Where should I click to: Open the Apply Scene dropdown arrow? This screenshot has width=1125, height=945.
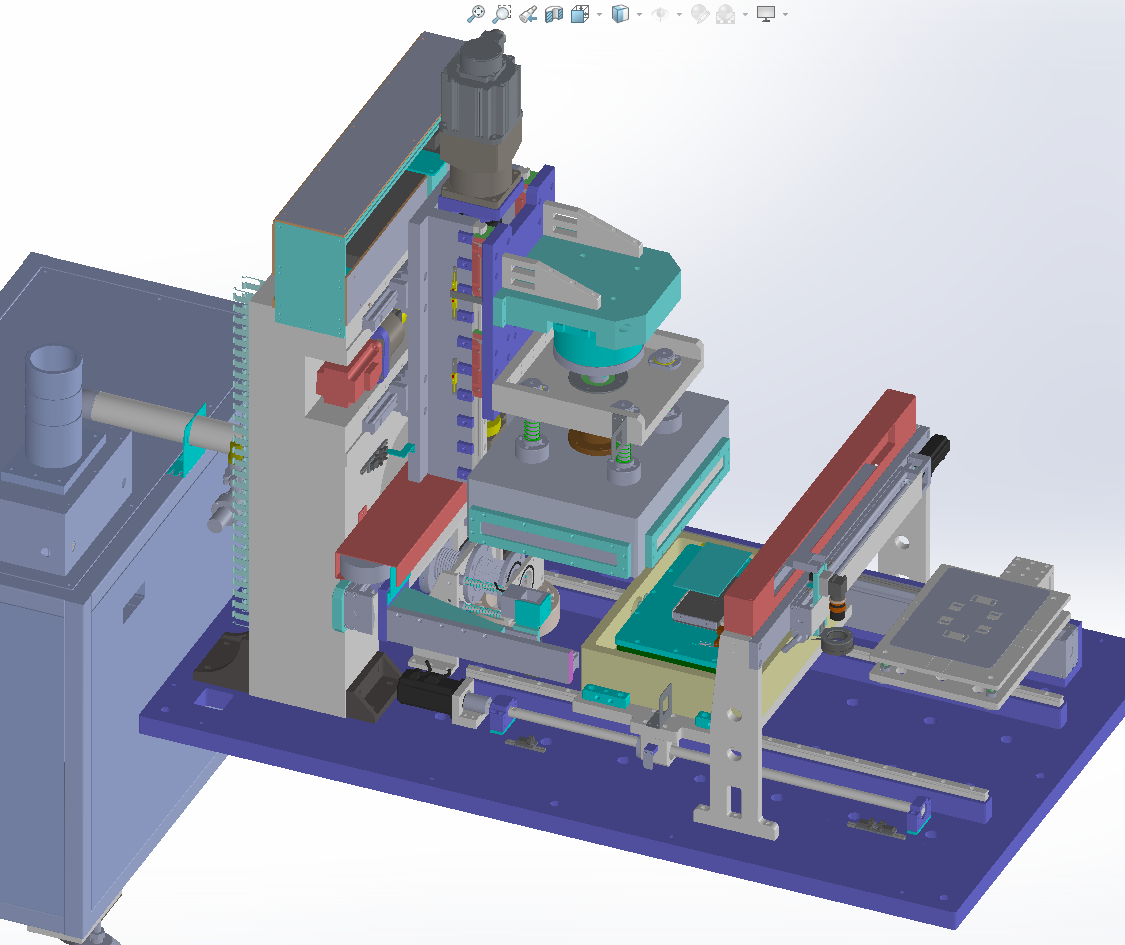(745, 14)
